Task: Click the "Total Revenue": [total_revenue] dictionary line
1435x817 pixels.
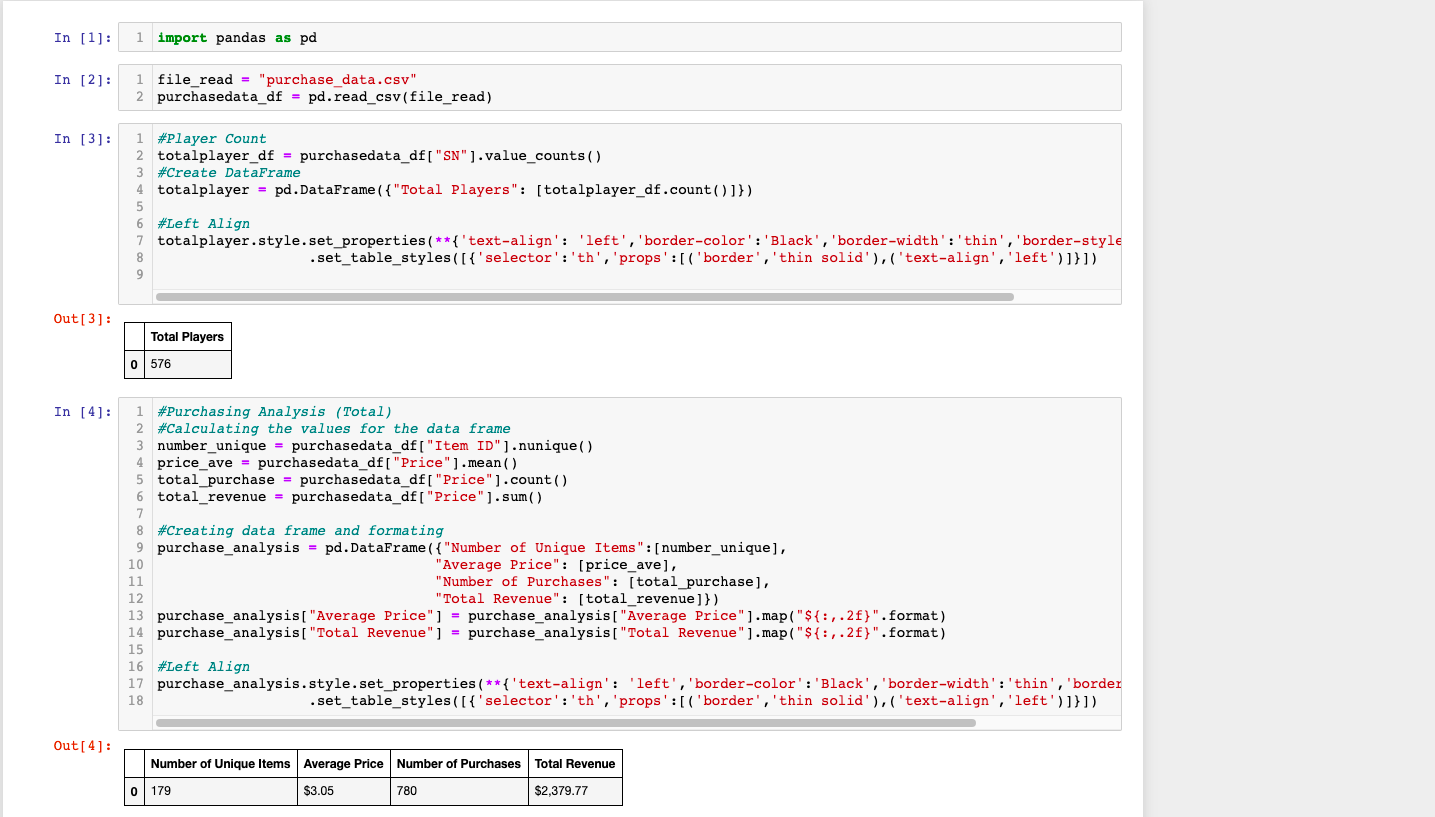Action: click(x=577, y=599)
